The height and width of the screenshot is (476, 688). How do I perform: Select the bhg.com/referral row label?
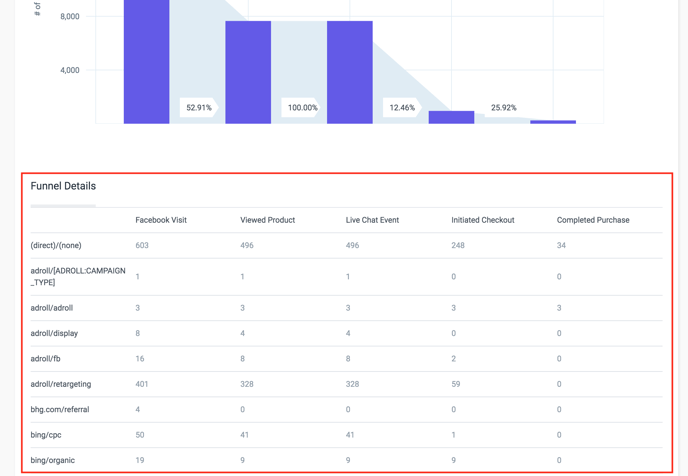[59, 409]
